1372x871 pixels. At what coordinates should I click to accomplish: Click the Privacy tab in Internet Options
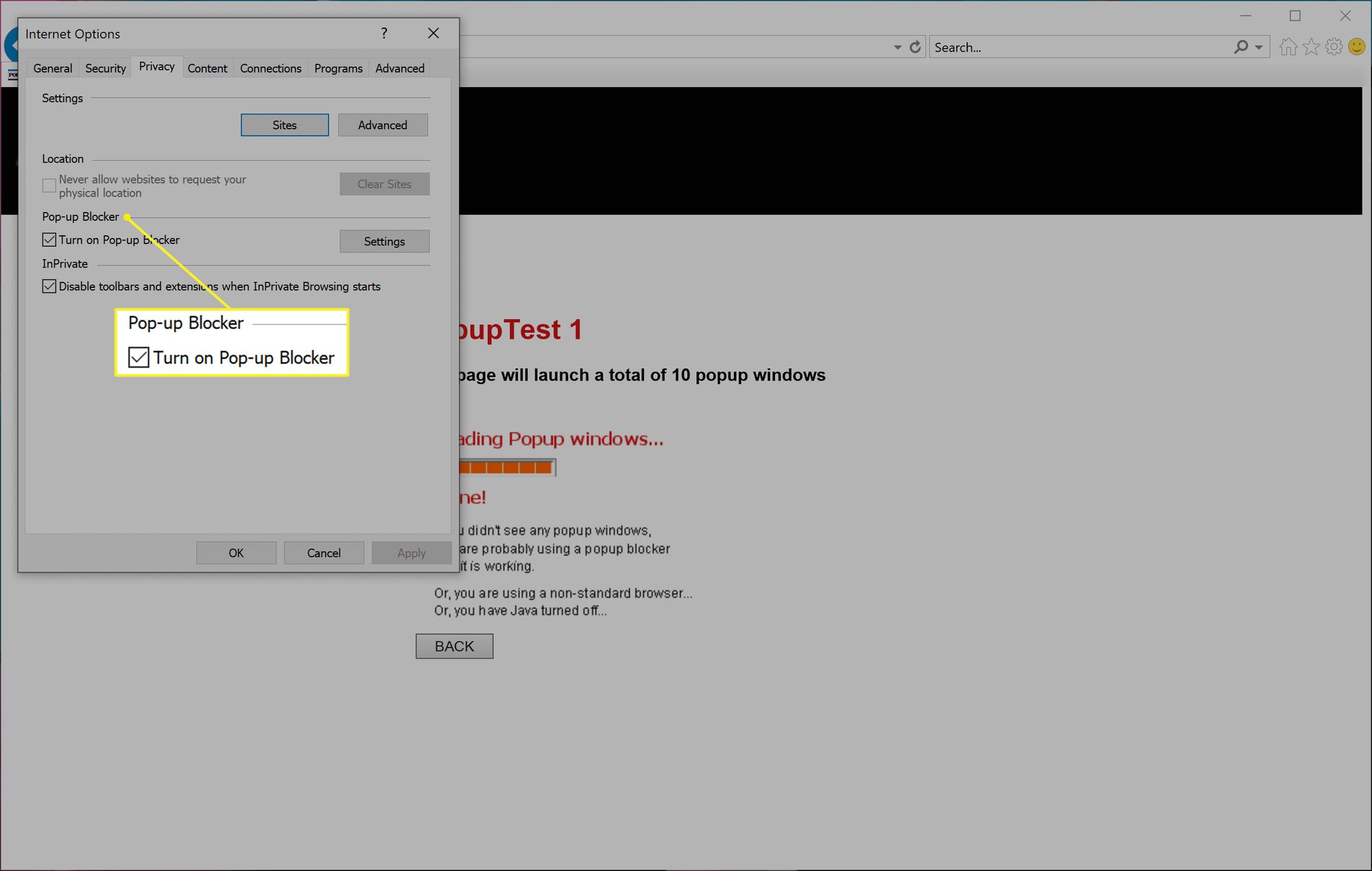(x=156, y=67)
